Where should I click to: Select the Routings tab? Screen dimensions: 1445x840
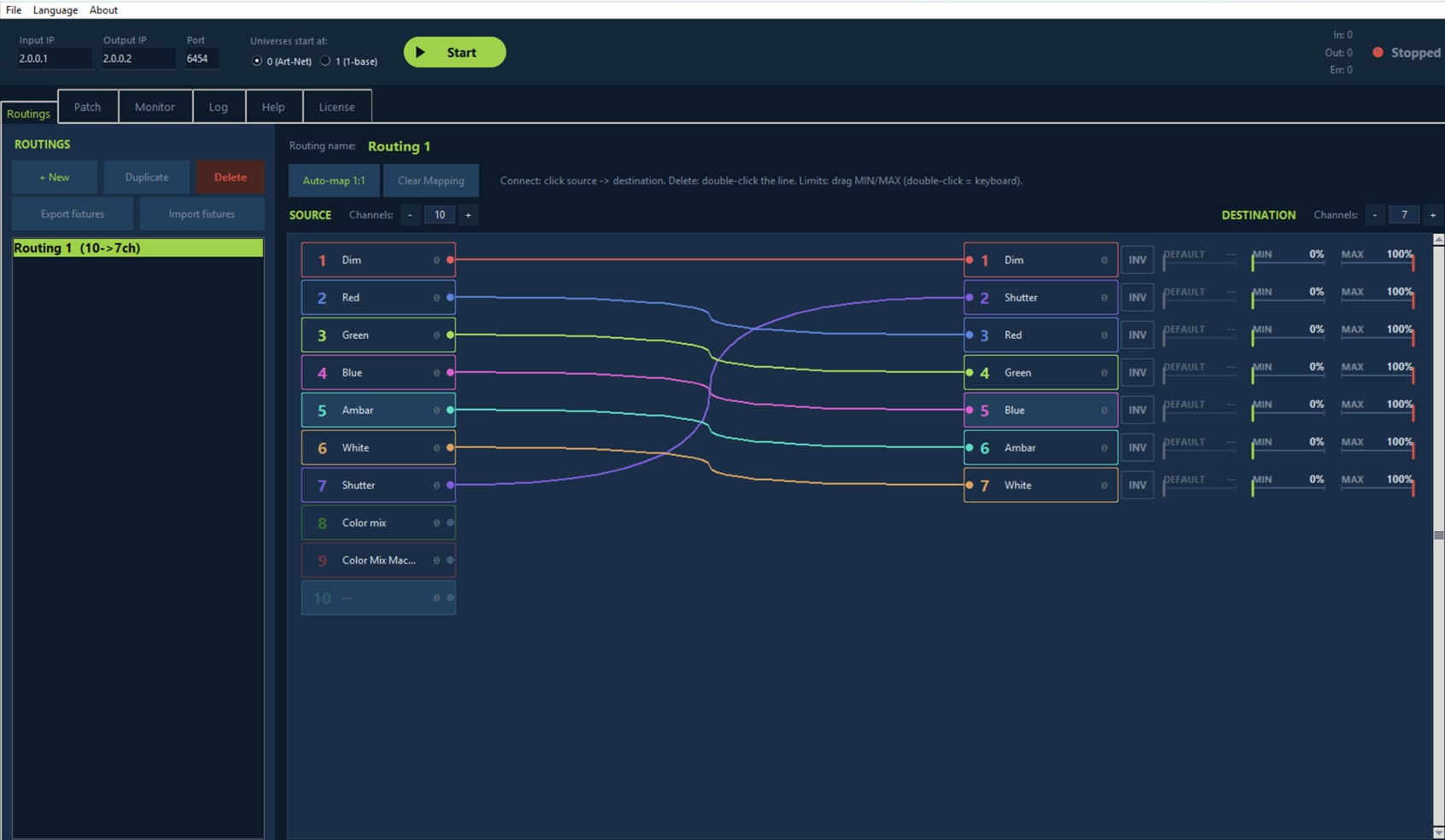point(28,113)
